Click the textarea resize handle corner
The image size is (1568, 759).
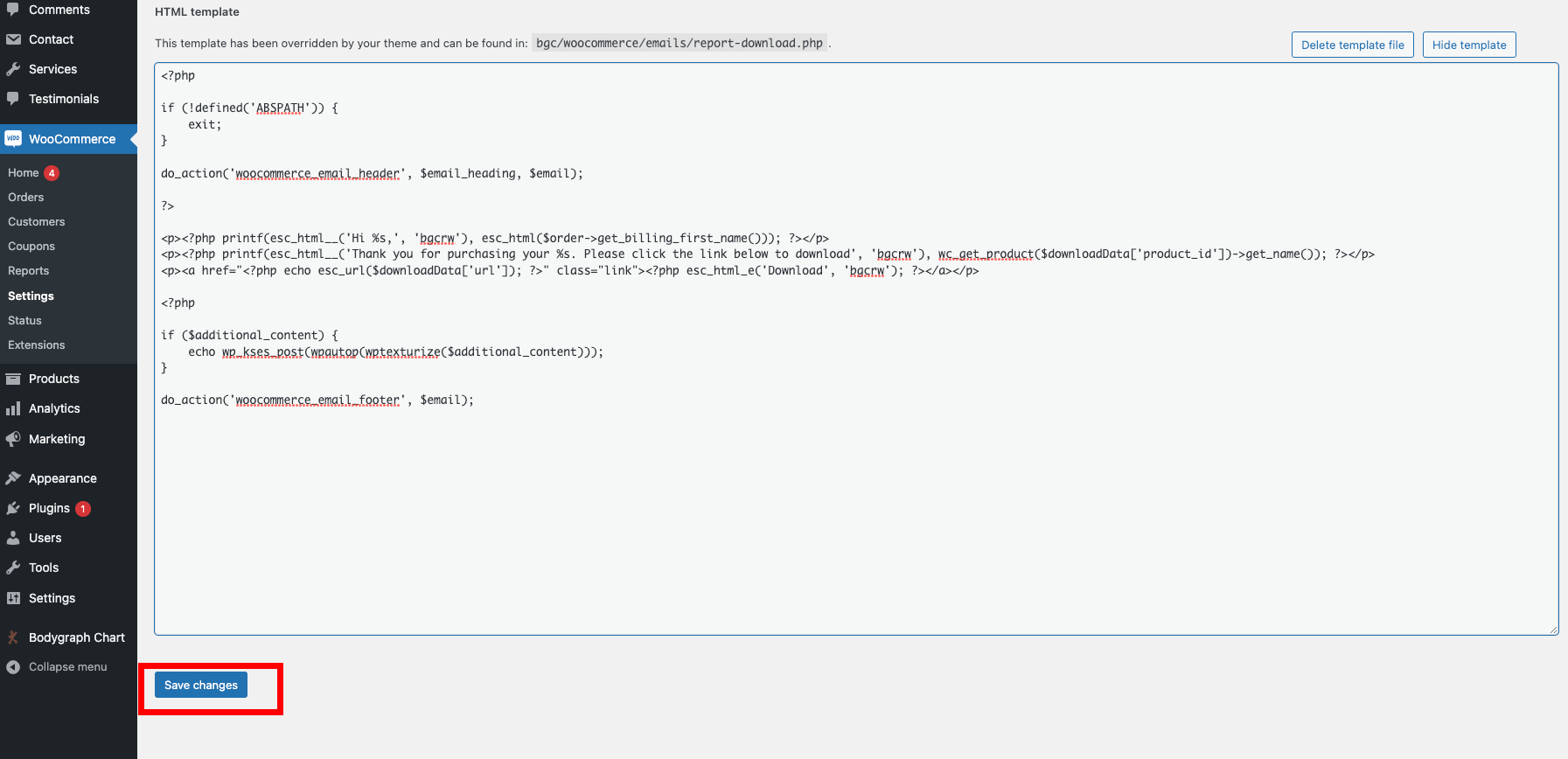pyautogui.click(x=1553, y=630)
